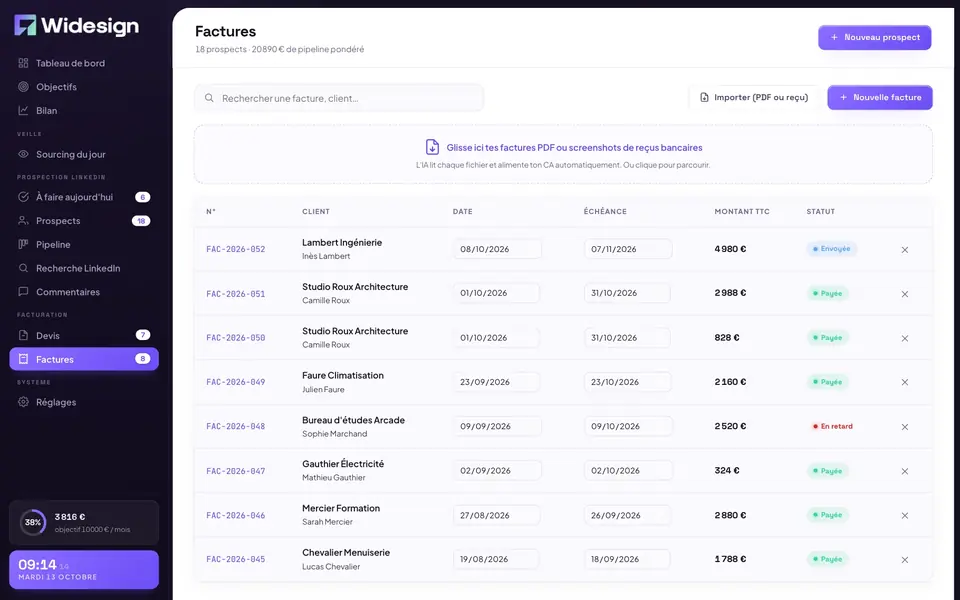The width and height of the screenshot is (960, 600).
Task: Click Glisse ici tes factures PDF link text
Action: (x=574, y=148)
